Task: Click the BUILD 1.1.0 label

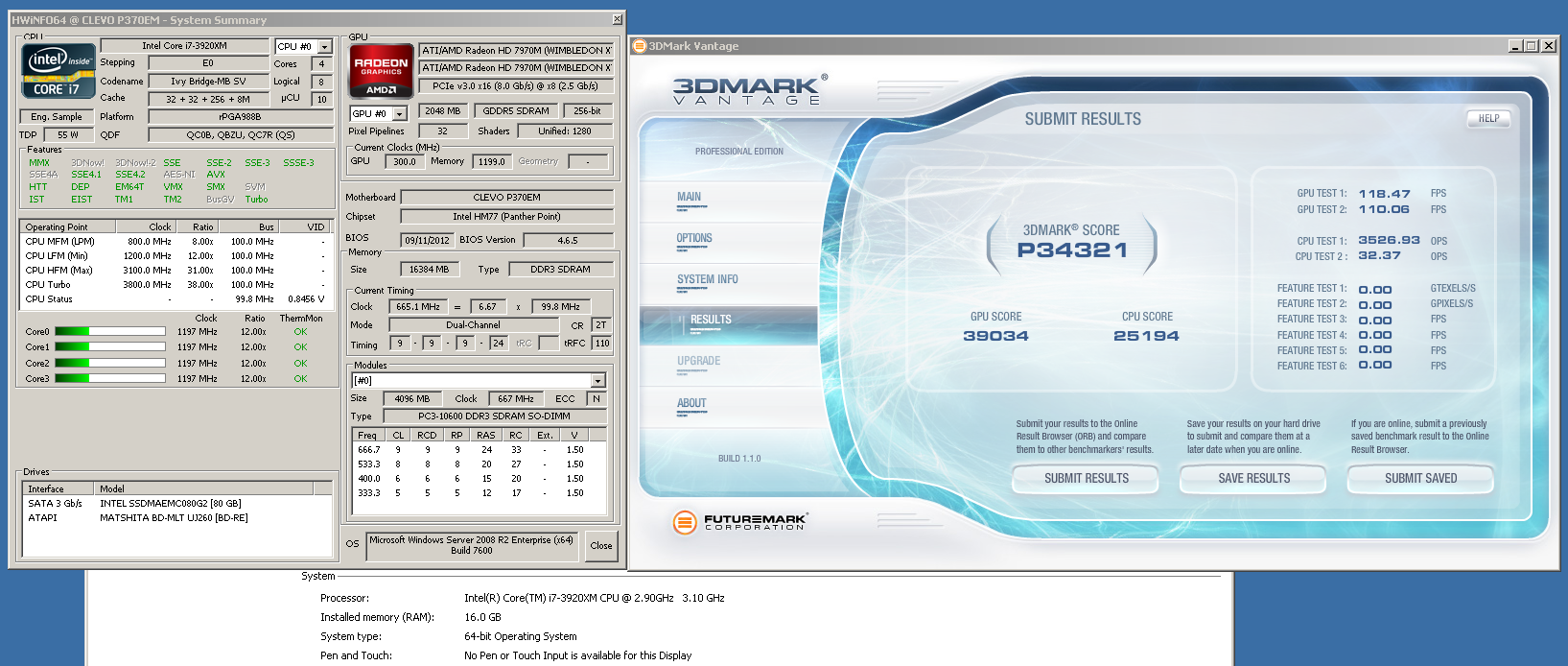Action: tap(739, 459)
